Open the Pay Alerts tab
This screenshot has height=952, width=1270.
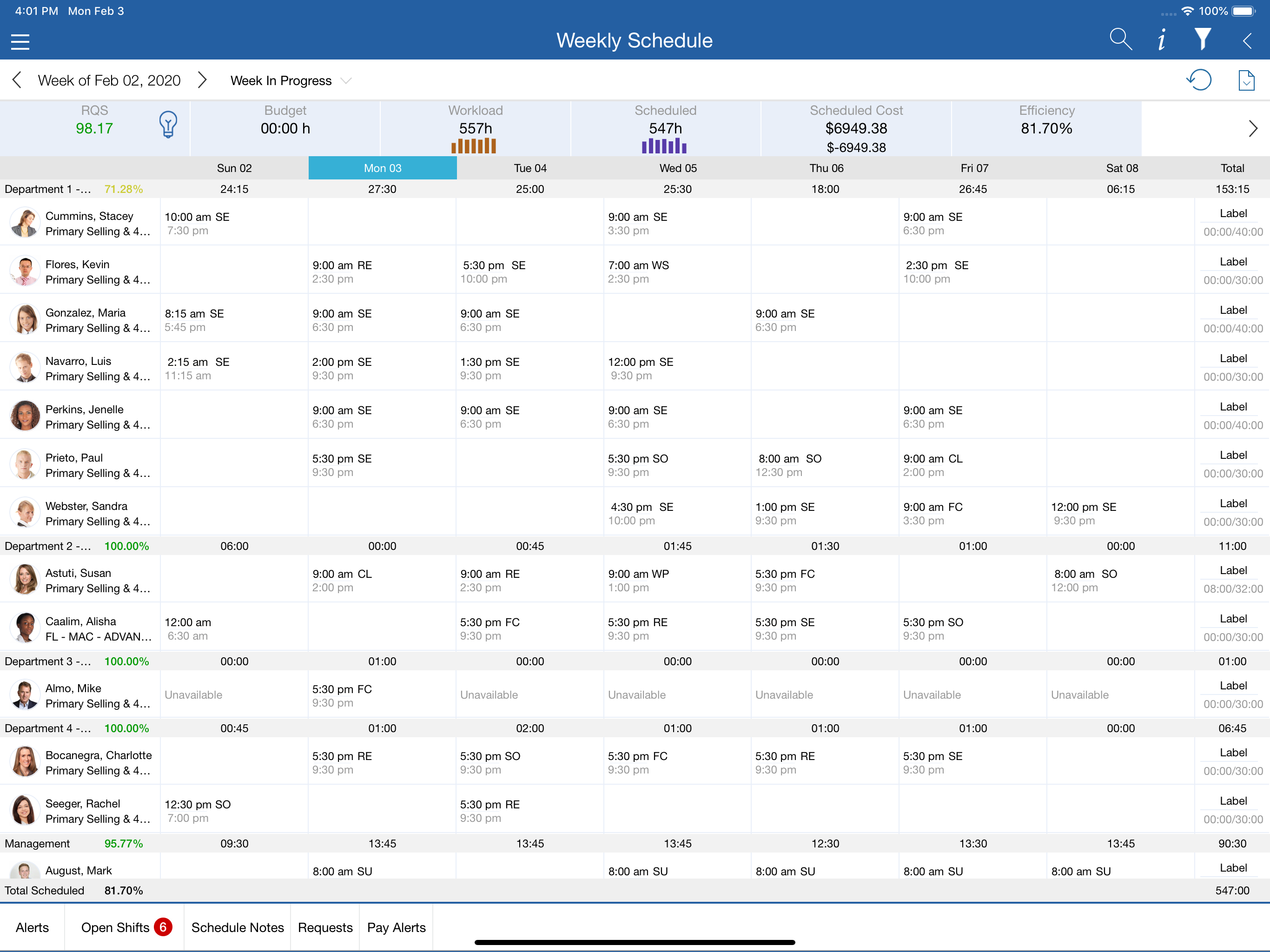[396, 927]
